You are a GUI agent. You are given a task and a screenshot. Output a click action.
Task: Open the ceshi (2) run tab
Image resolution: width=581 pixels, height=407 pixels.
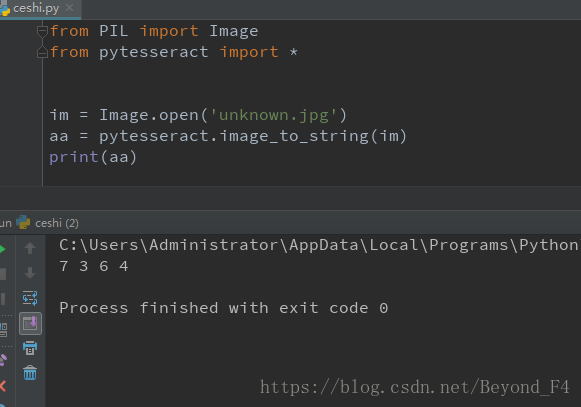tap(56, 223)
